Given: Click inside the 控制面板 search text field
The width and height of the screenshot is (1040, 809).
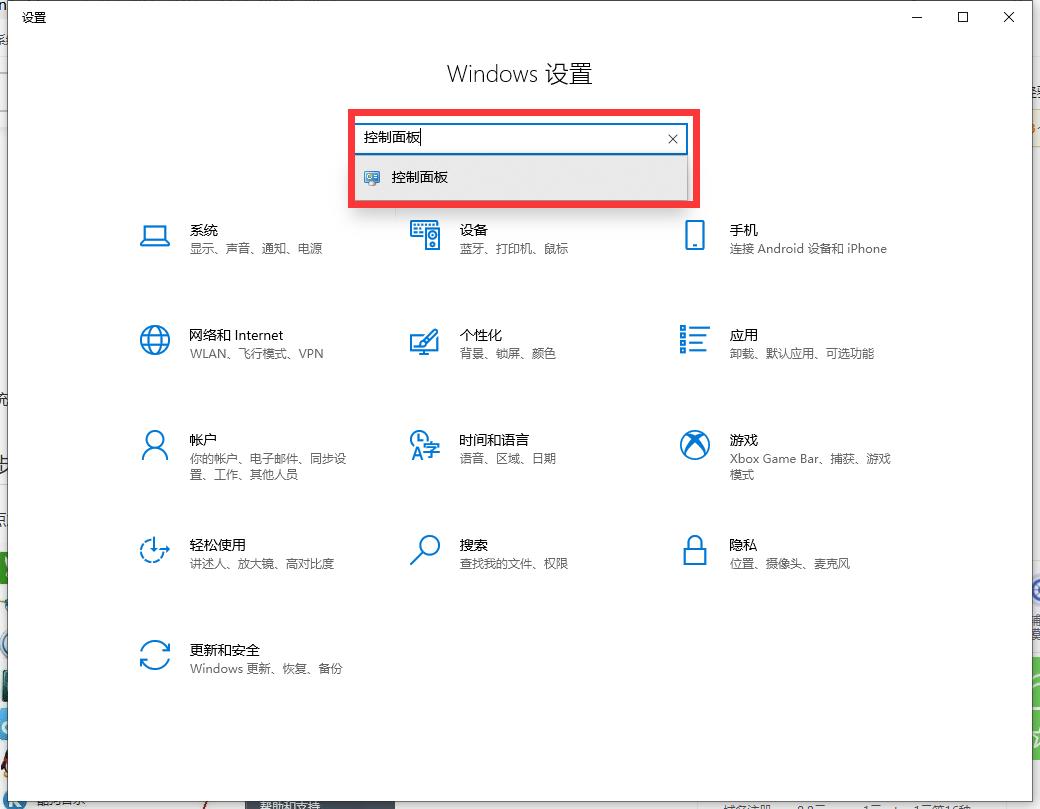Looking at the screenshot, I should point(510,138).
